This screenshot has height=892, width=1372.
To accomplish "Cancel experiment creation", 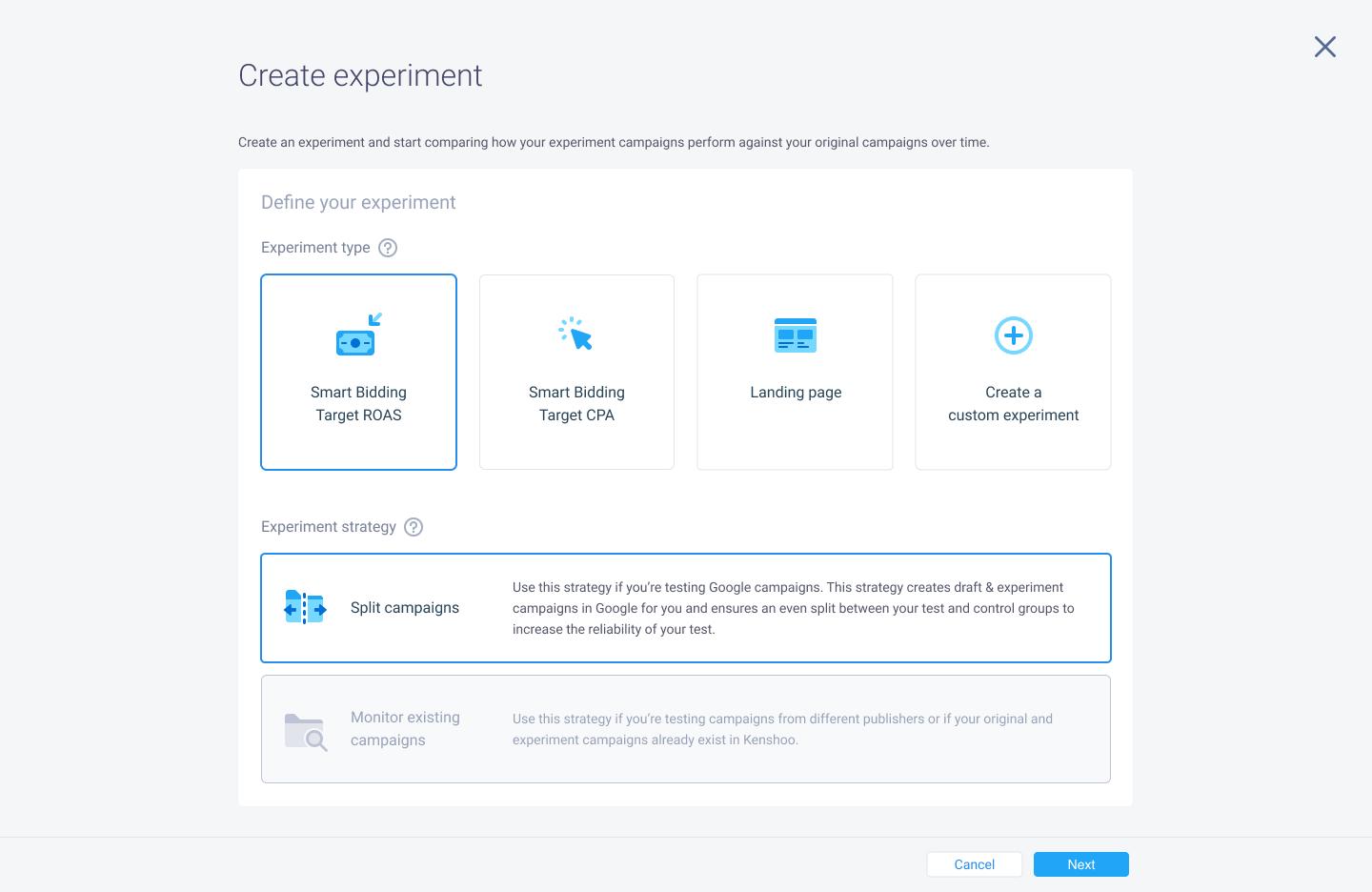I will [x=975, y=864].
